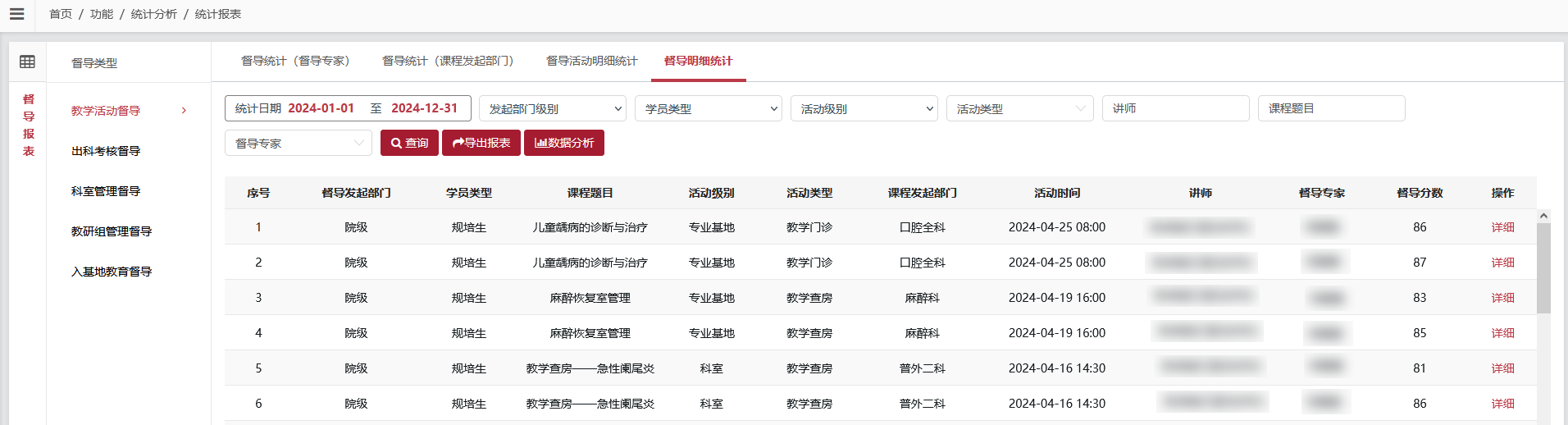Screen dimensions: 1568x425
Task: Click start date 2024-01-01 field
Action: coord(321,108)
